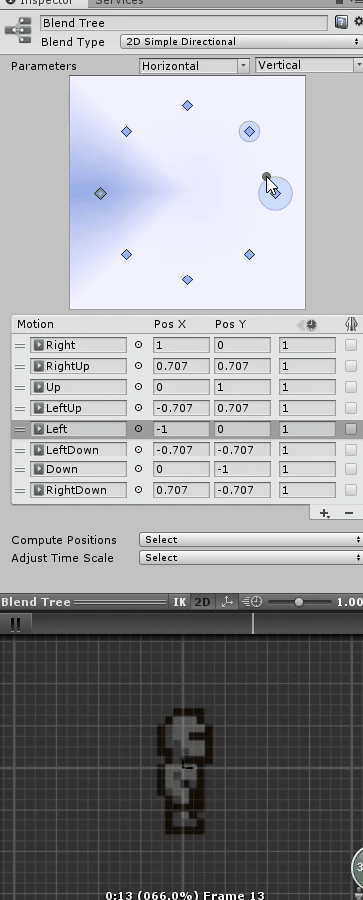Toggle mirror checkbox for Left motion
This screenshot has height=900, width=363.
(x=350, y=429)
